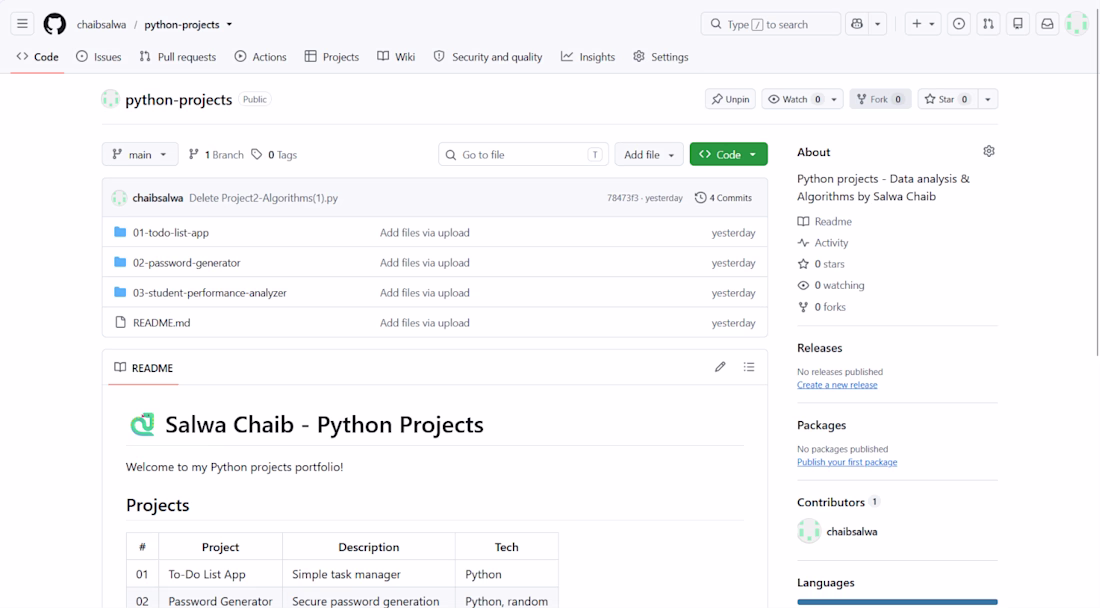Click the languages color bar
1100x608 pixels.
click(x=897, y=602)
